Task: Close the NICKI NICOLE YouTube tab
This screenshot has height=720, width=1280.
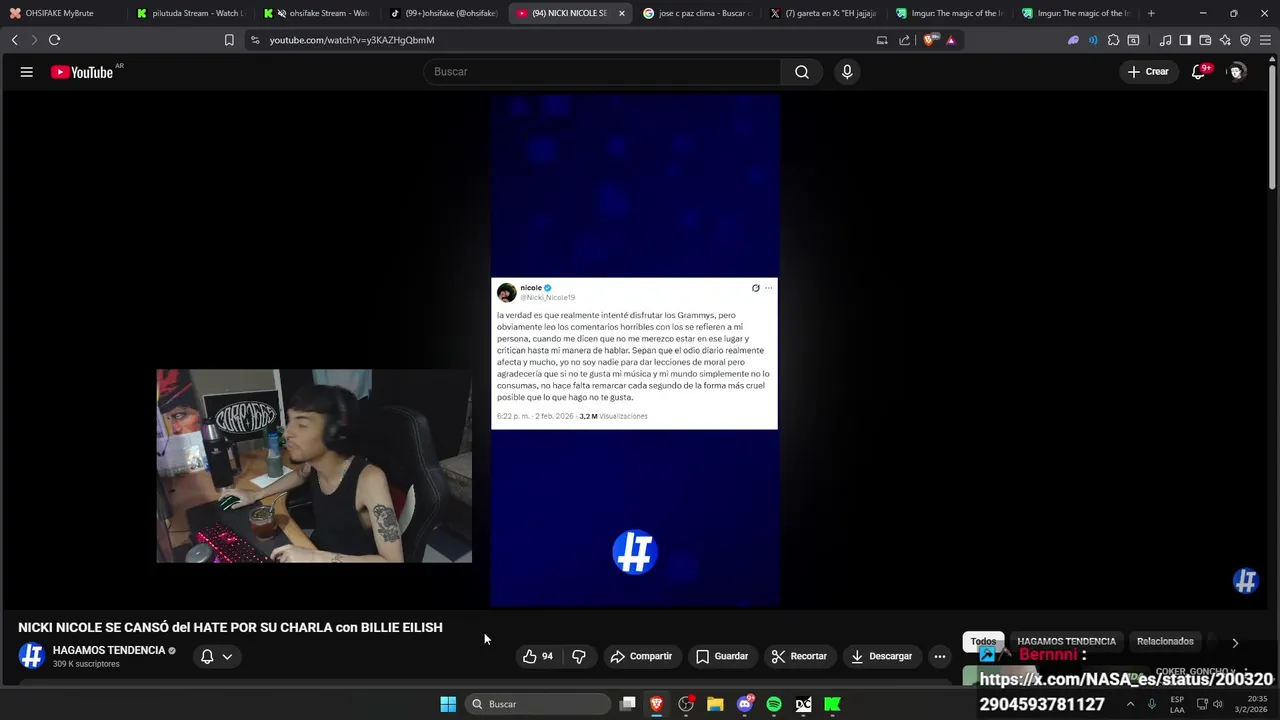Action: (622, 13)
